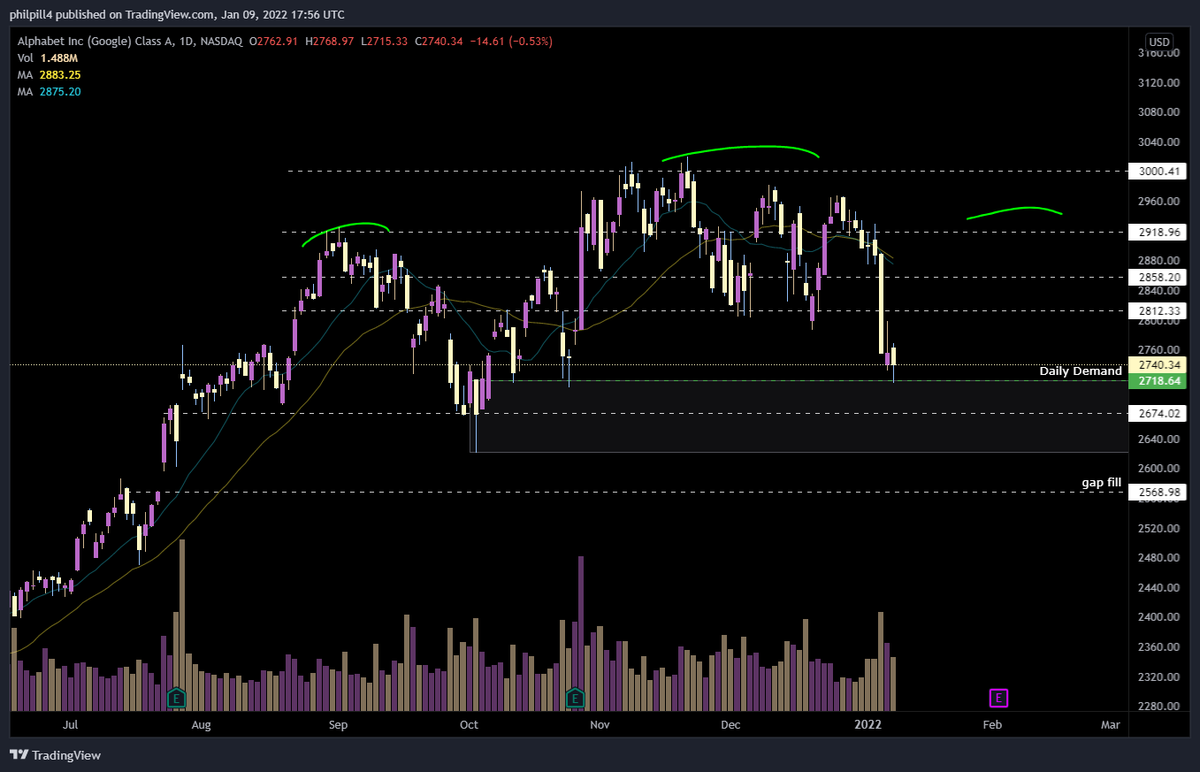Screen dimensions: 1200x772
Task: Click the current price tag 2740.34 on the axis
Action: click(x=1157, y=365)
